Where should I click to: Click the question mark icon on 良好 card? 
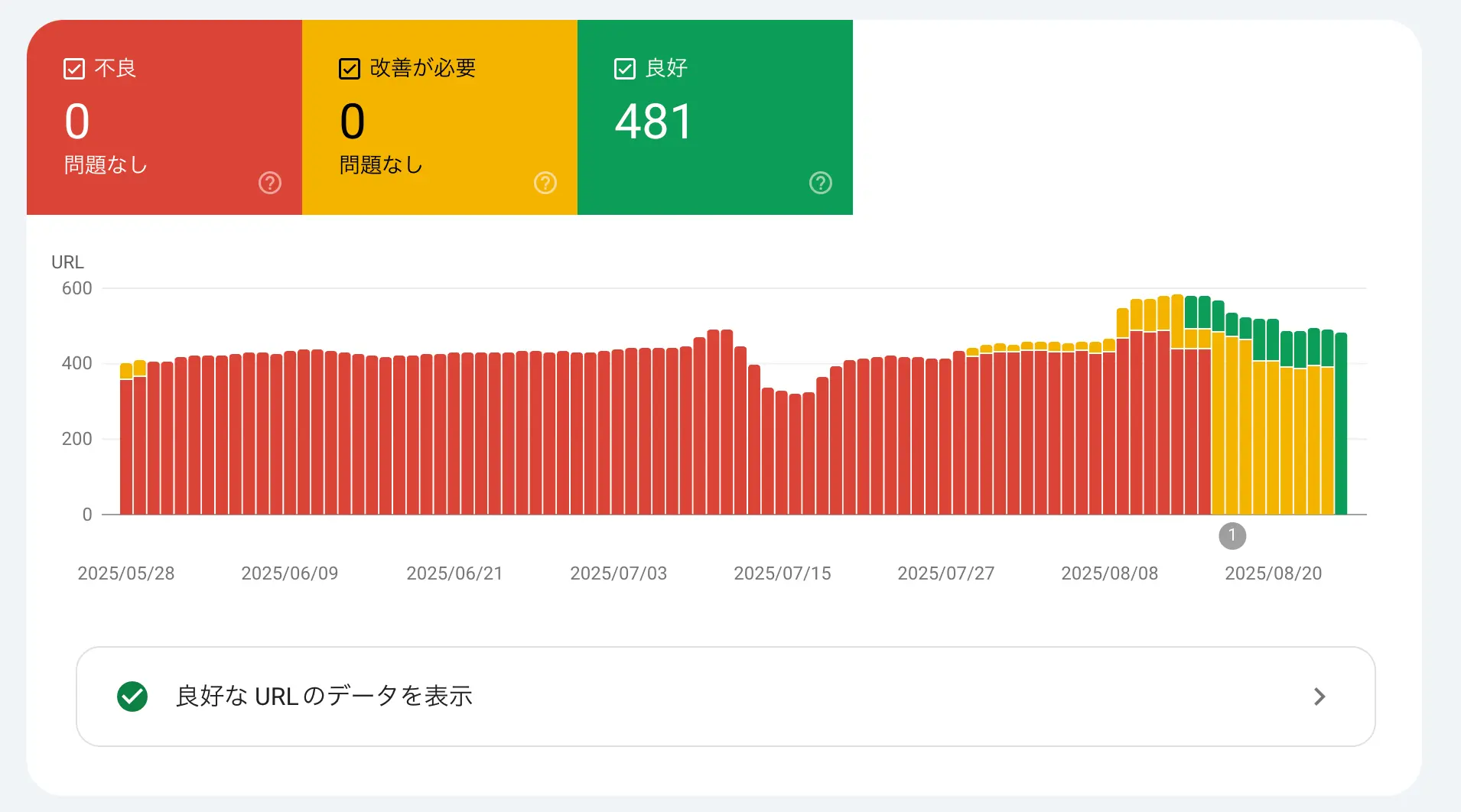click(x=821, y=183)
